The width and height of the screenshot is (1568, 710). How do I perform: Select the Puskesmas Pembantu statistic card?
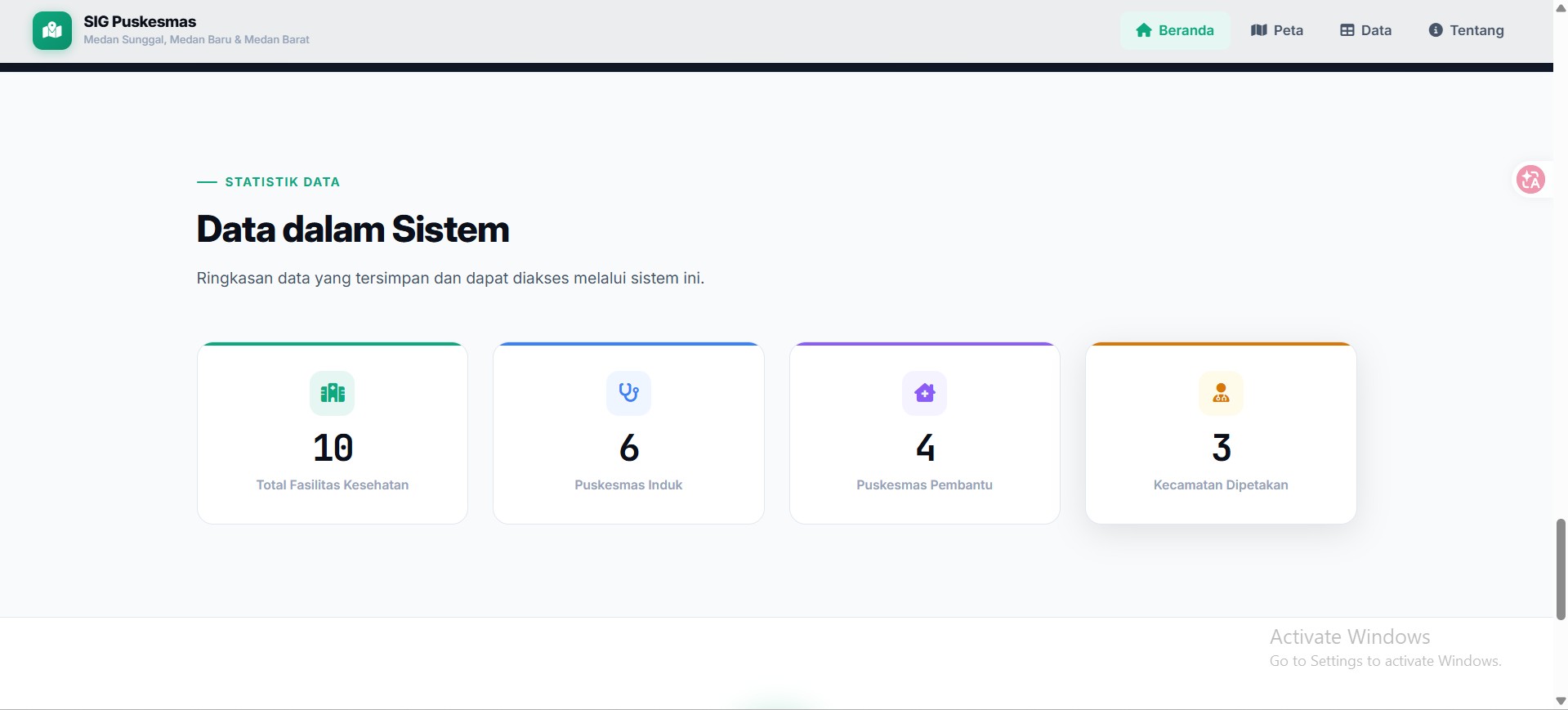point(925,433)
